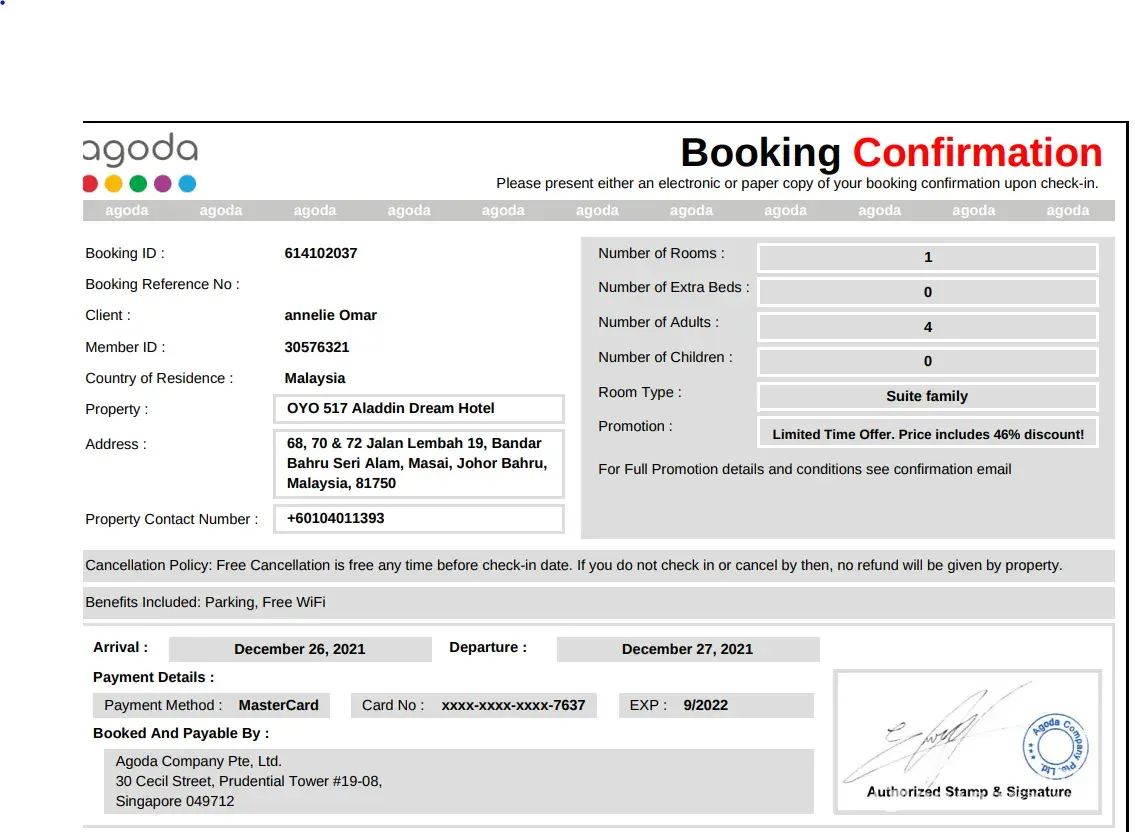Click the Number of Adults value box

(x=927, y=327)
